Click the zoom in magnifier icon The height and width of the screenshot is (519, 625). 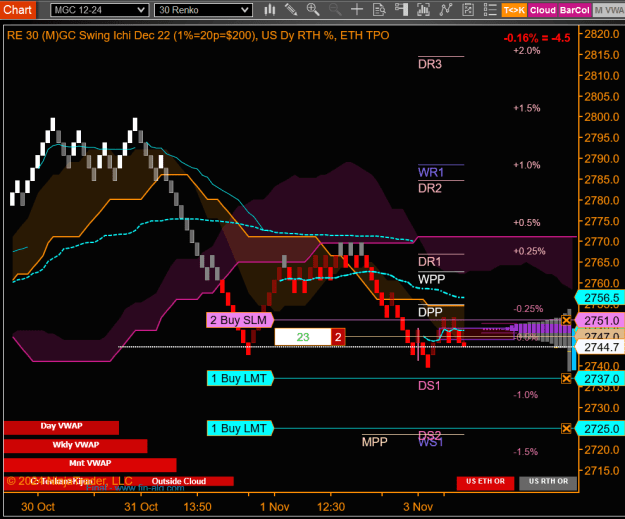pos(313,10)
